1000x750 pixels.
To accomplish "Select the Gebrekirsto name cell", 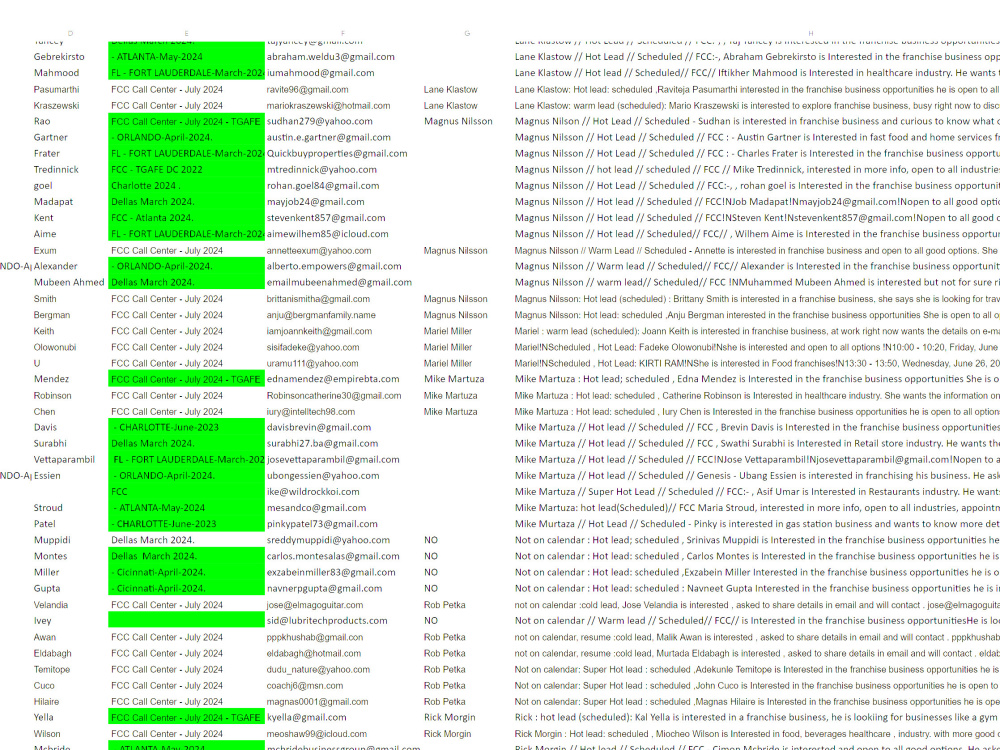I will pyautogui.click(x=59, y=57).
